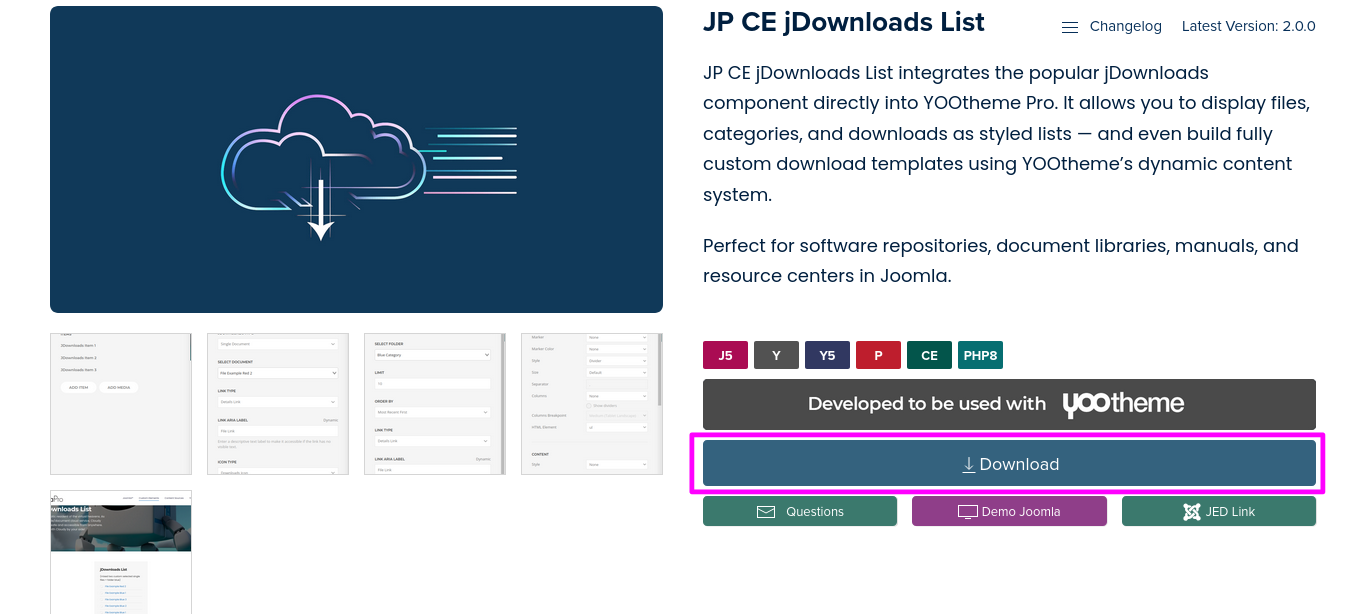Screen dimensions: 1366x614
Task: Click the navy Y5 badge
Action: tap(827, 355)
